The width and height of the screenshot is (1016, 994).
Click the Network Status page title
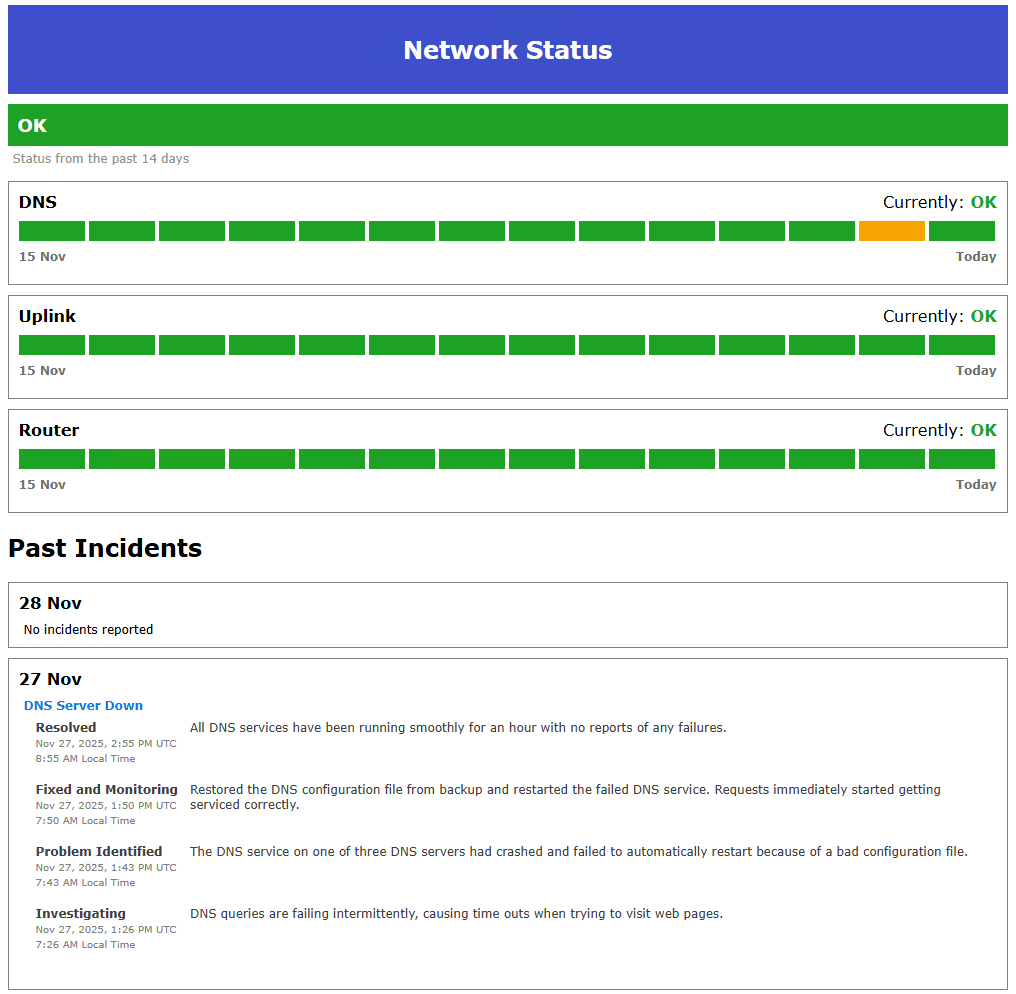tap(508, 50)
